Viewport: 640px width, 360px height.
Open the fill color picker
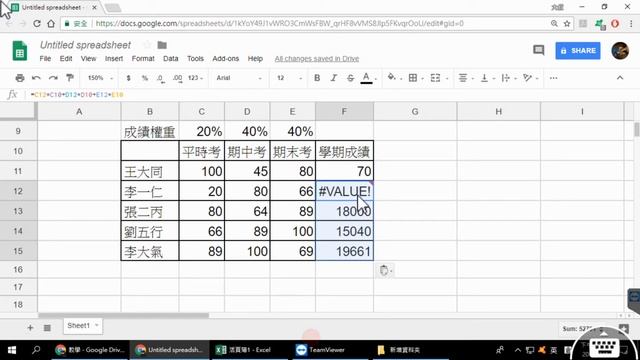[393, 78]
